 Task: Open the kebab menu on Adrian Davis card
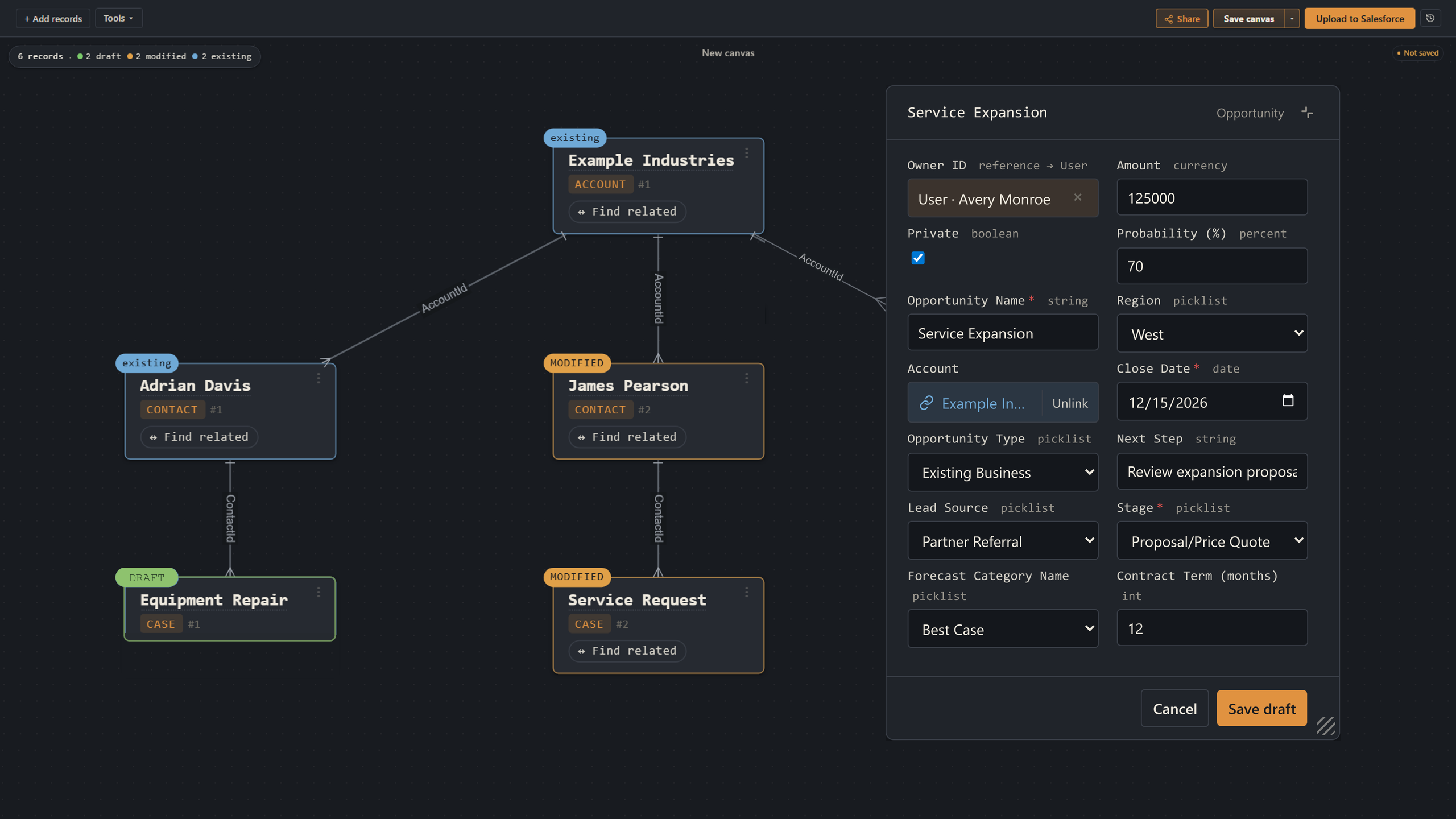[x=318, y=378]
